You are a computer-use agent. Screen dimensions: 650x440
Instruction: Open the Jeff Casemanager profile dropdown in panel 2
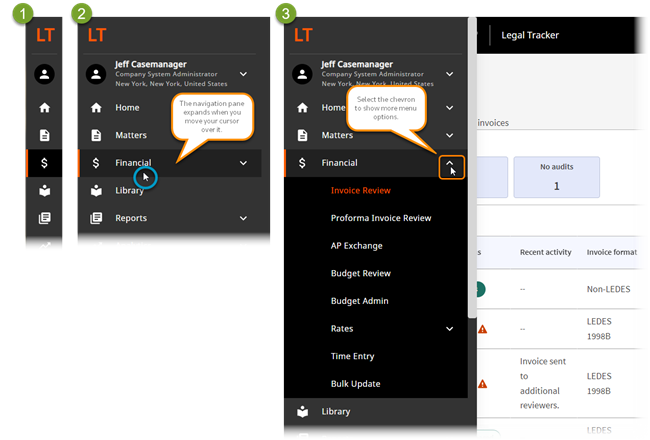241,74
